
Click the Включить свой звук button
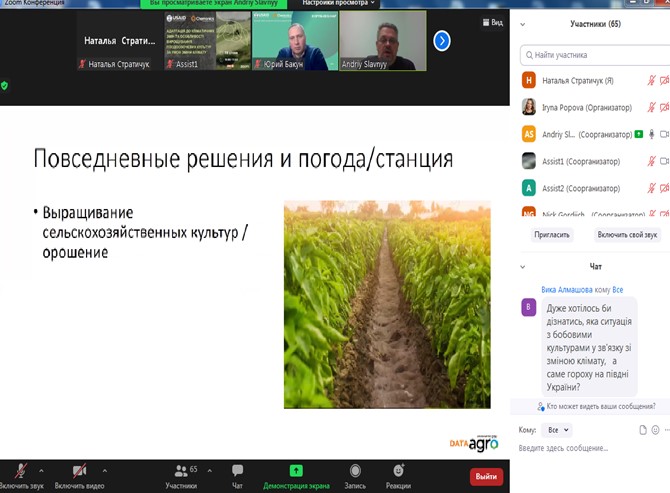627,234
